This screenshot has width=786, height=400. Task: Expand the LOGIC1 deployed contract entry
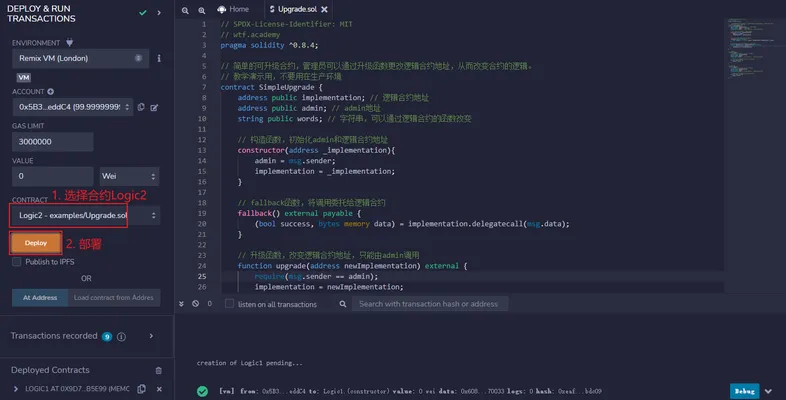(16, 389)
